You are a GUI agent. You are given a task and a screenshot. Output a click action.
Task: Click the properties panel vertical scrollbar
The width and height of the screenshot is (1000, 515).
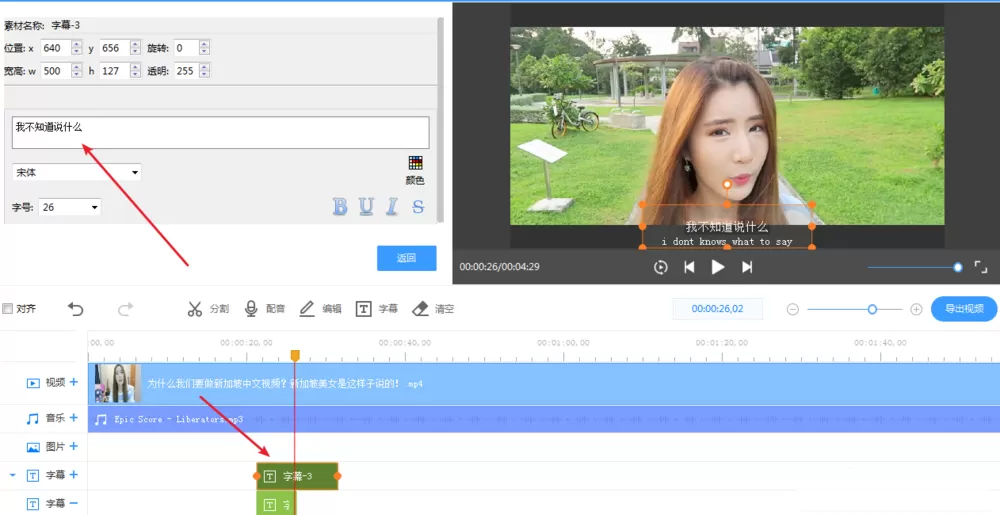click(441, 120)
